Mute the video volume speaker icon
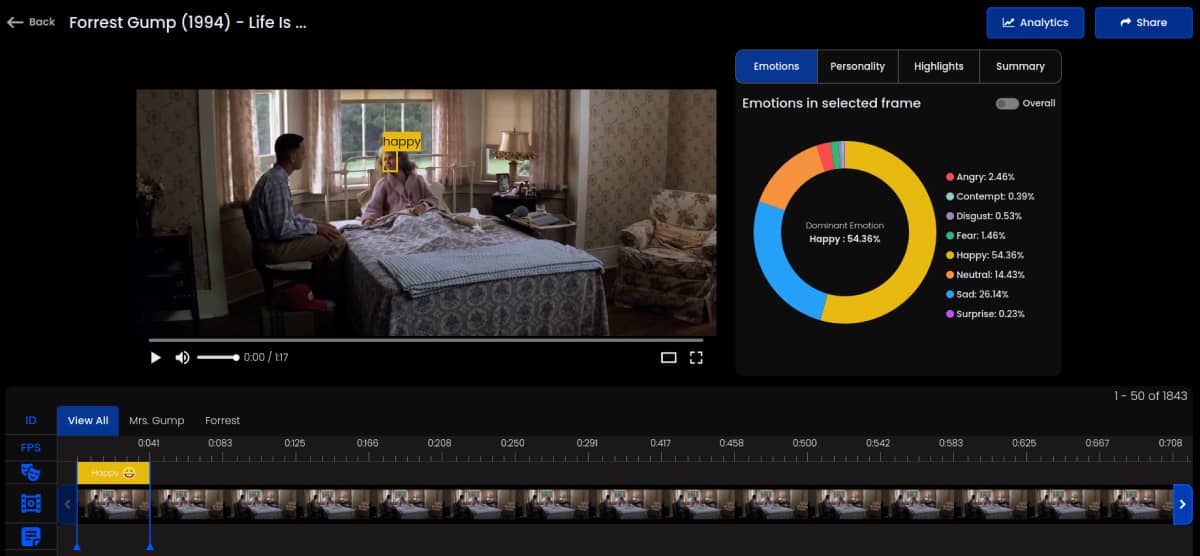 pos(182,357)
